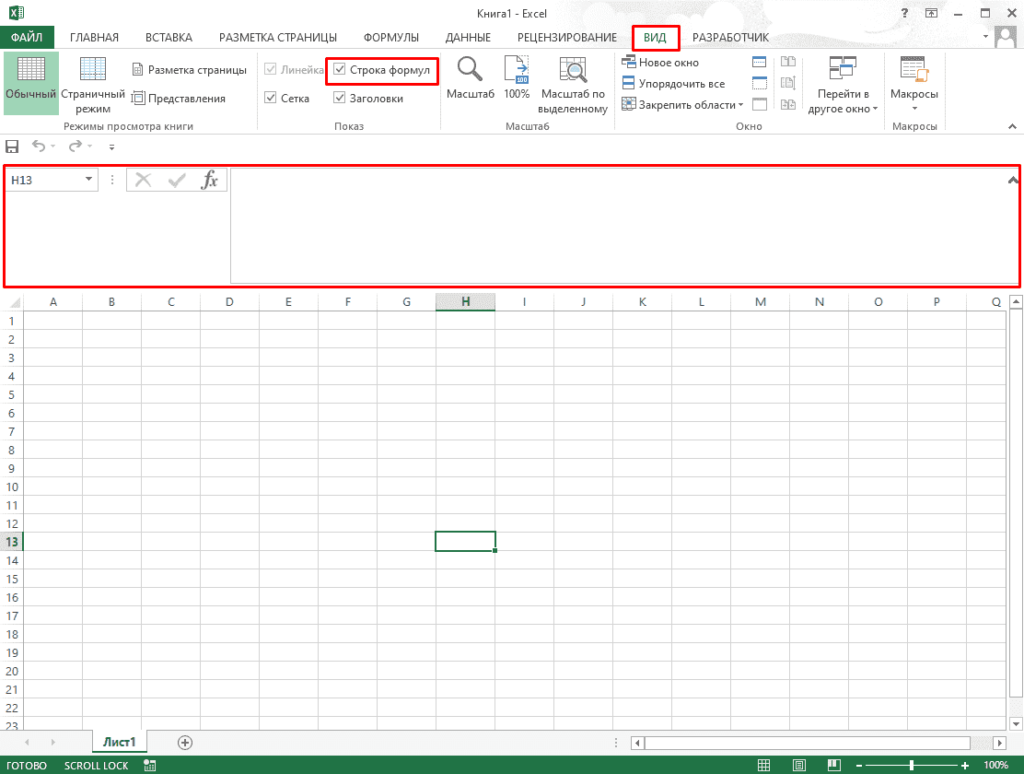Open the Макросы dropdown arrow
This screenshot has width=1024, height=774.
point(914,108)
